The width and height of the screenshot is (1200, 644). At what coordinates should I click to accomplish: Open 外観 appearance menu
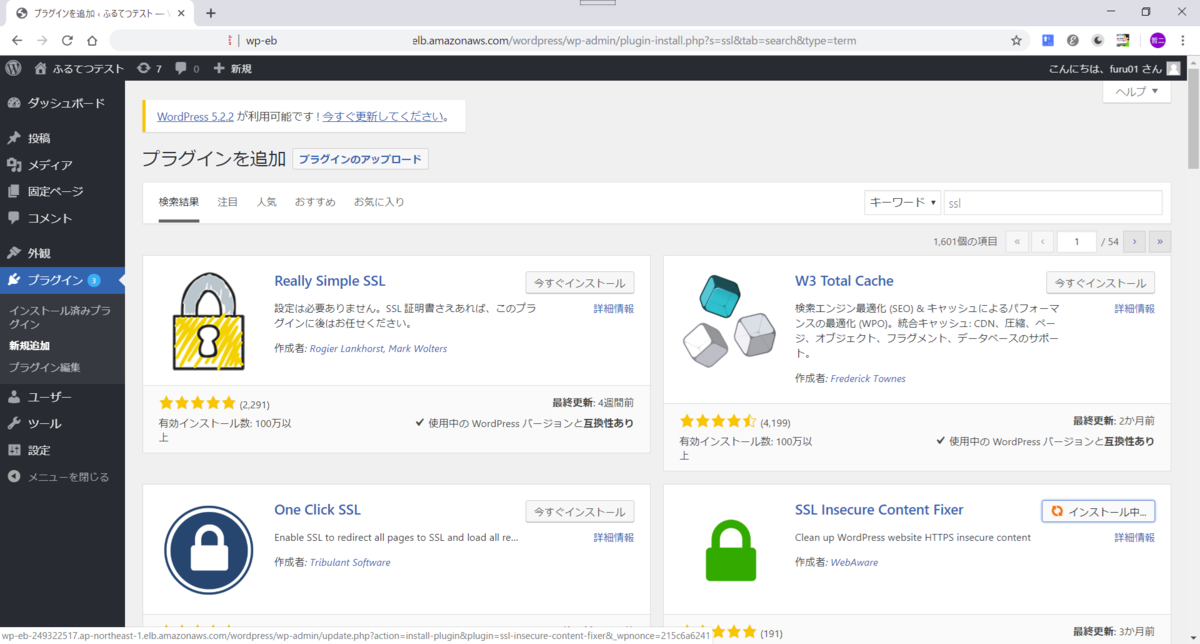pyautogui.click(x=62, y=253)
